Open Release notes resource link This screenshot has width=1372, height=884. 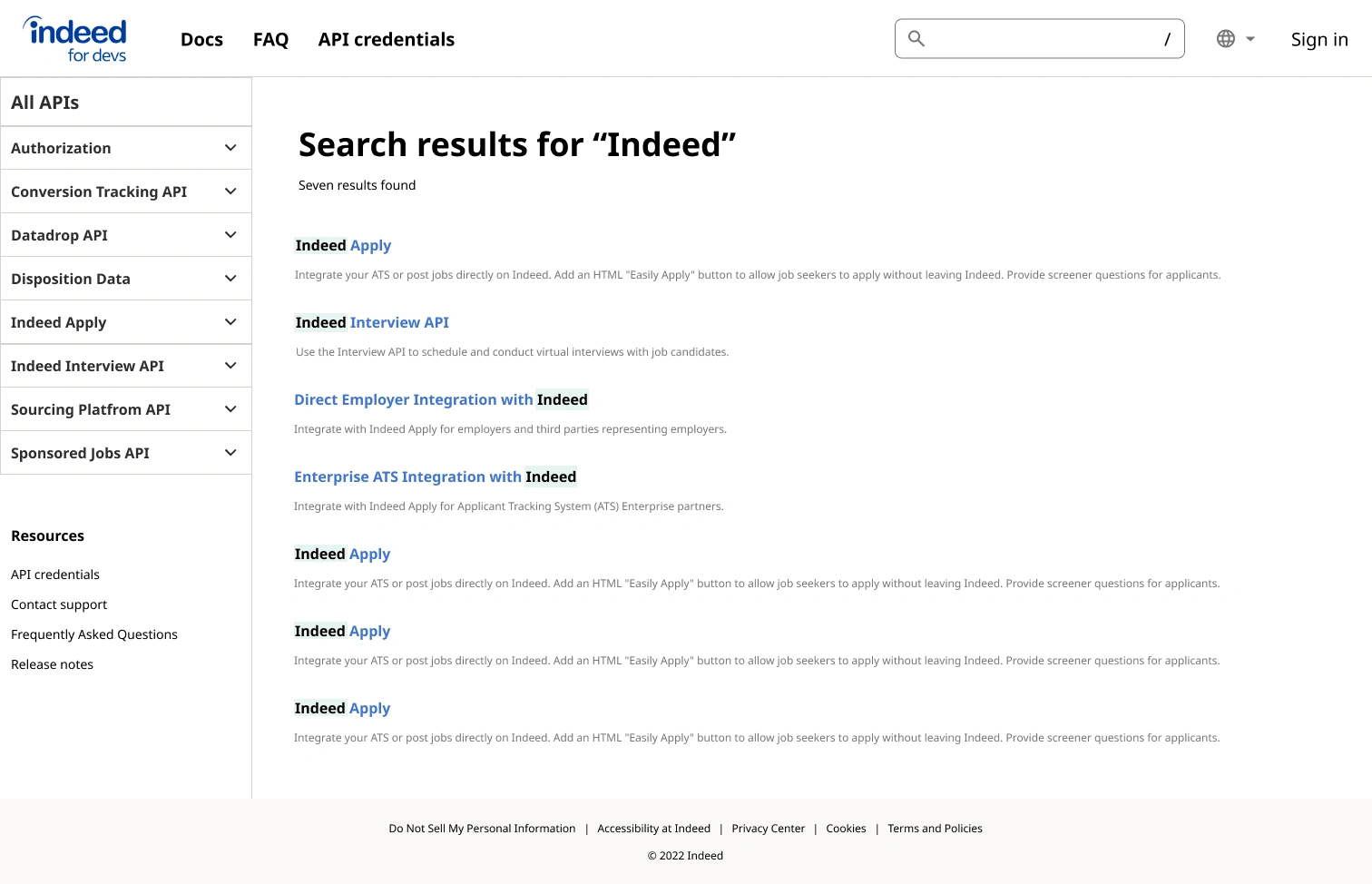52,664
